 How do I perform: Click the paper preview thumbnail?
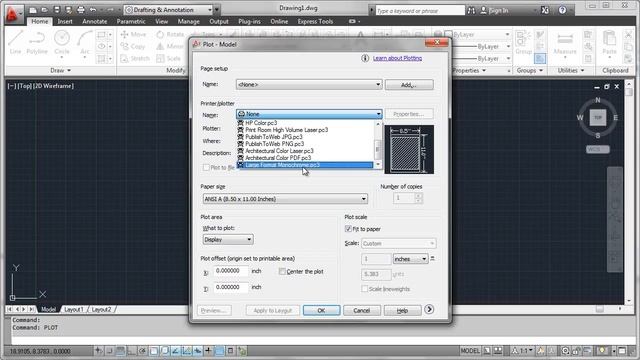pos(409,149)
